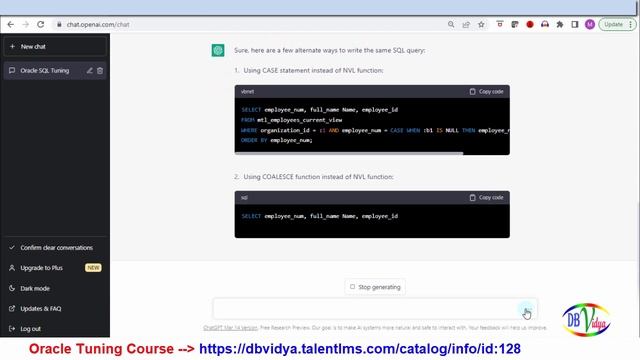This screenshot has height=360, width=640.
Task: Copy code of the first CASE statement block
Action: 486,91
